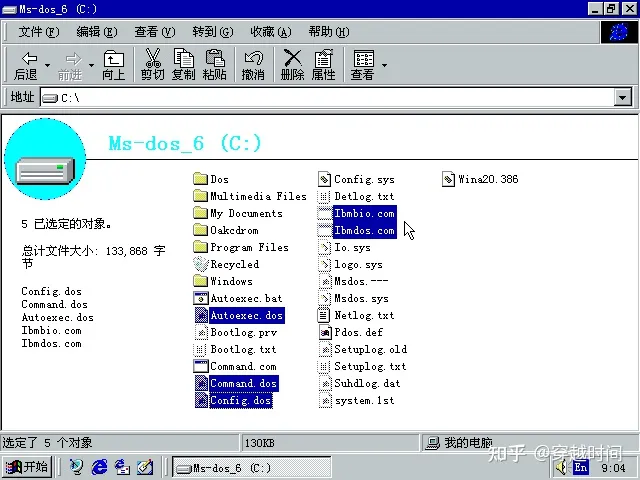
Task: Open the Back button history dropdown arrow
Action: coord(47,65)
